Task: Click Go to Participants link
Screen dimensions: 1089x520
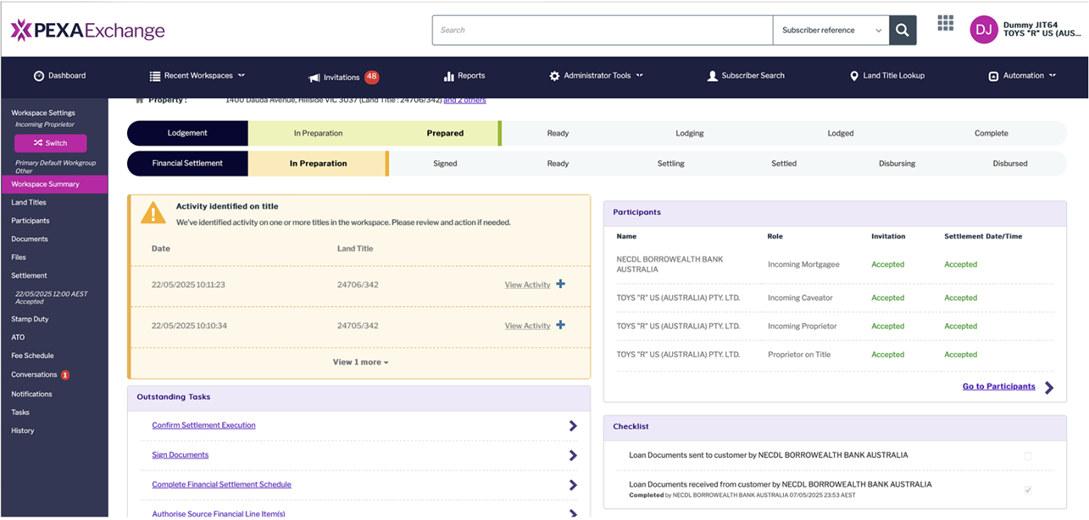Action: pyautogui.click(x=999, y=387)
